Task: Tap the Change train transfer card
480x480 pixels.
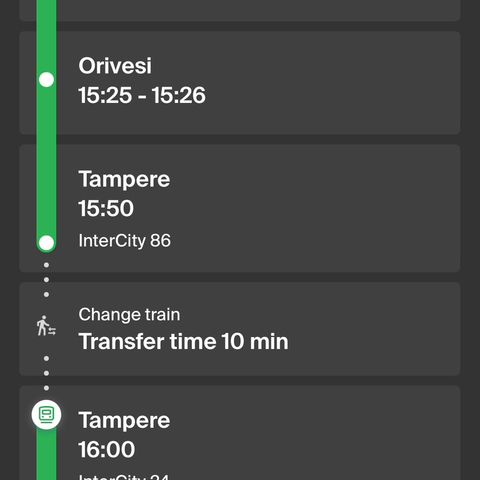Action: (240, 329)
